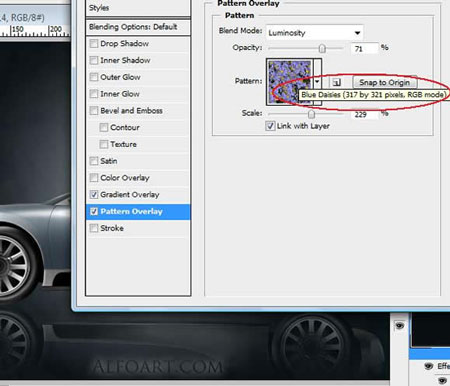Viewport: 450px width, 386px height.
Task: Disable the Gradient Overlay checkbox
Action: (x=94, y=194)
